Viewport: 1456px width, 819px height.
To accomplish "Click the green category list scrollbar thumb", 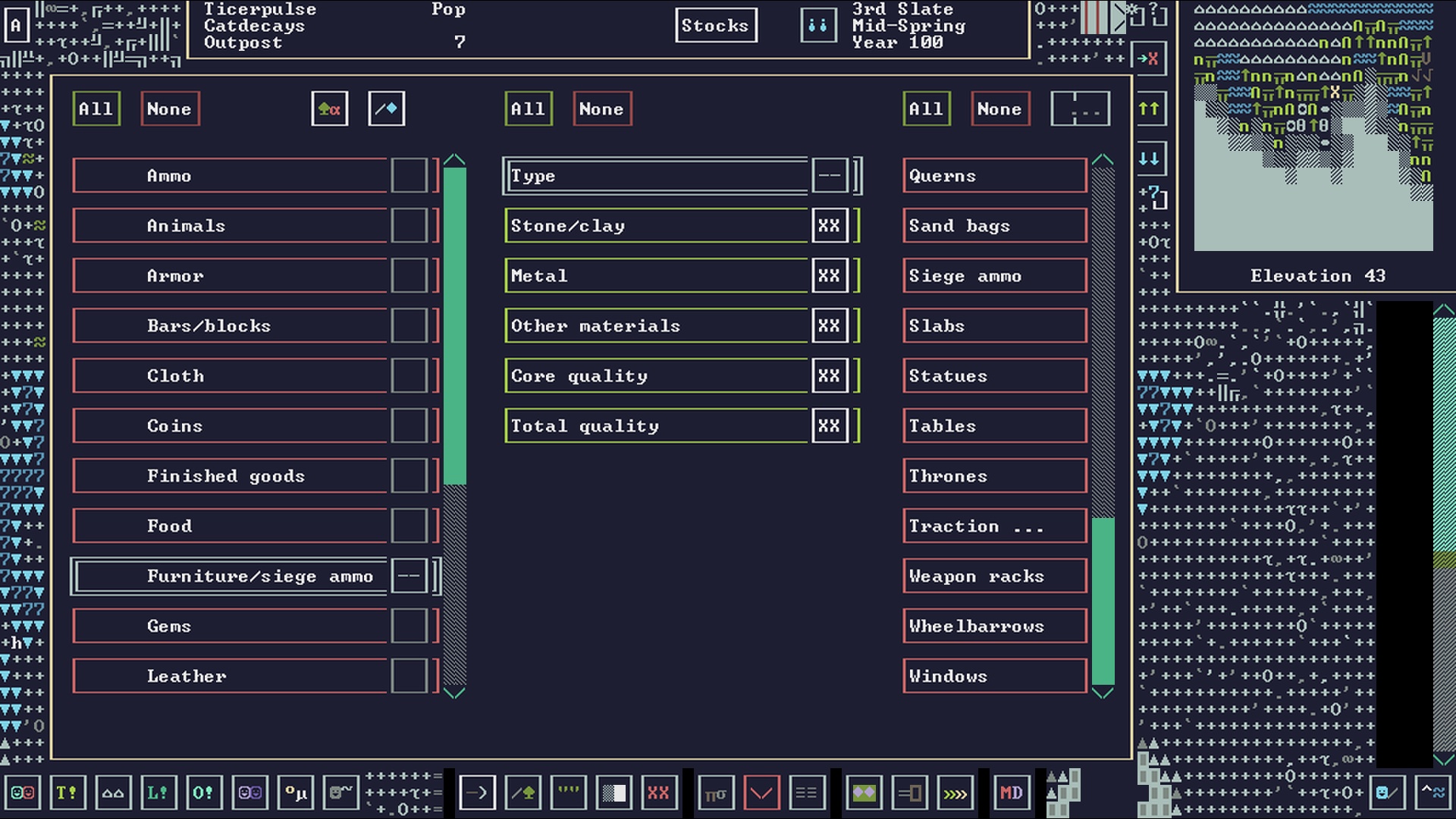I will 454,326.
